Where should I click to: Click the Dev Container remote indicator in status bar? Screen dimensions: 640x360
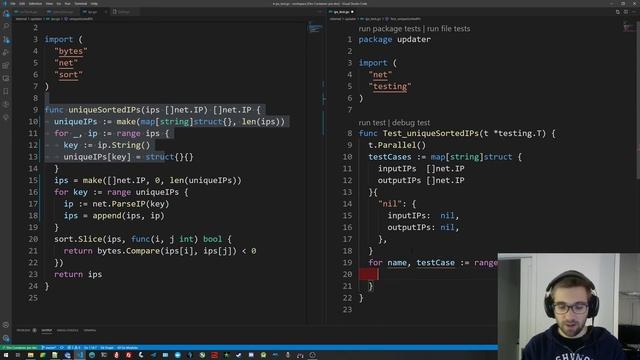[19, 348]
